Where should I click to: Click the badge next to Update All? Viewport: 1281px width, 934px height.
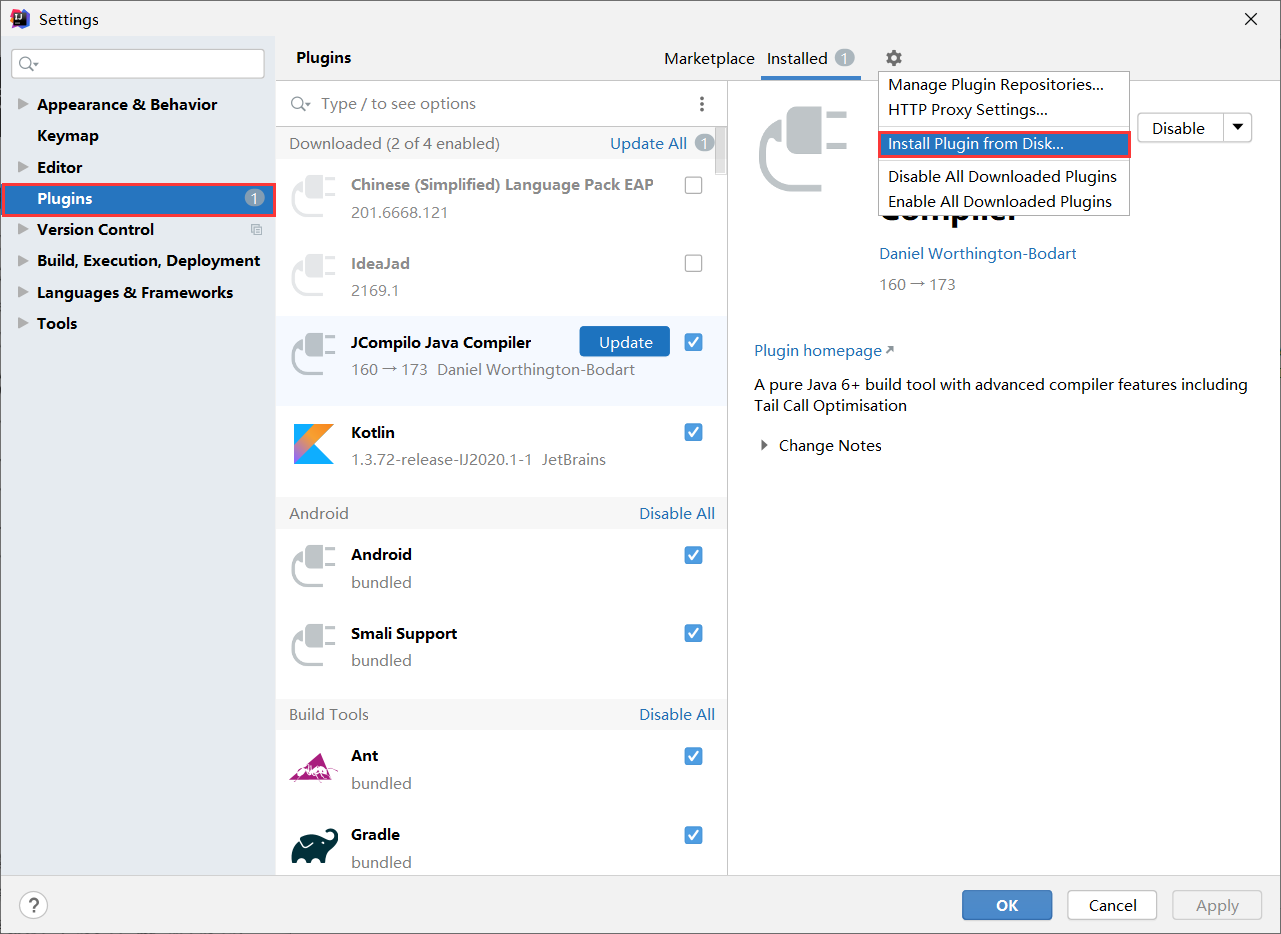pos(704,144)
